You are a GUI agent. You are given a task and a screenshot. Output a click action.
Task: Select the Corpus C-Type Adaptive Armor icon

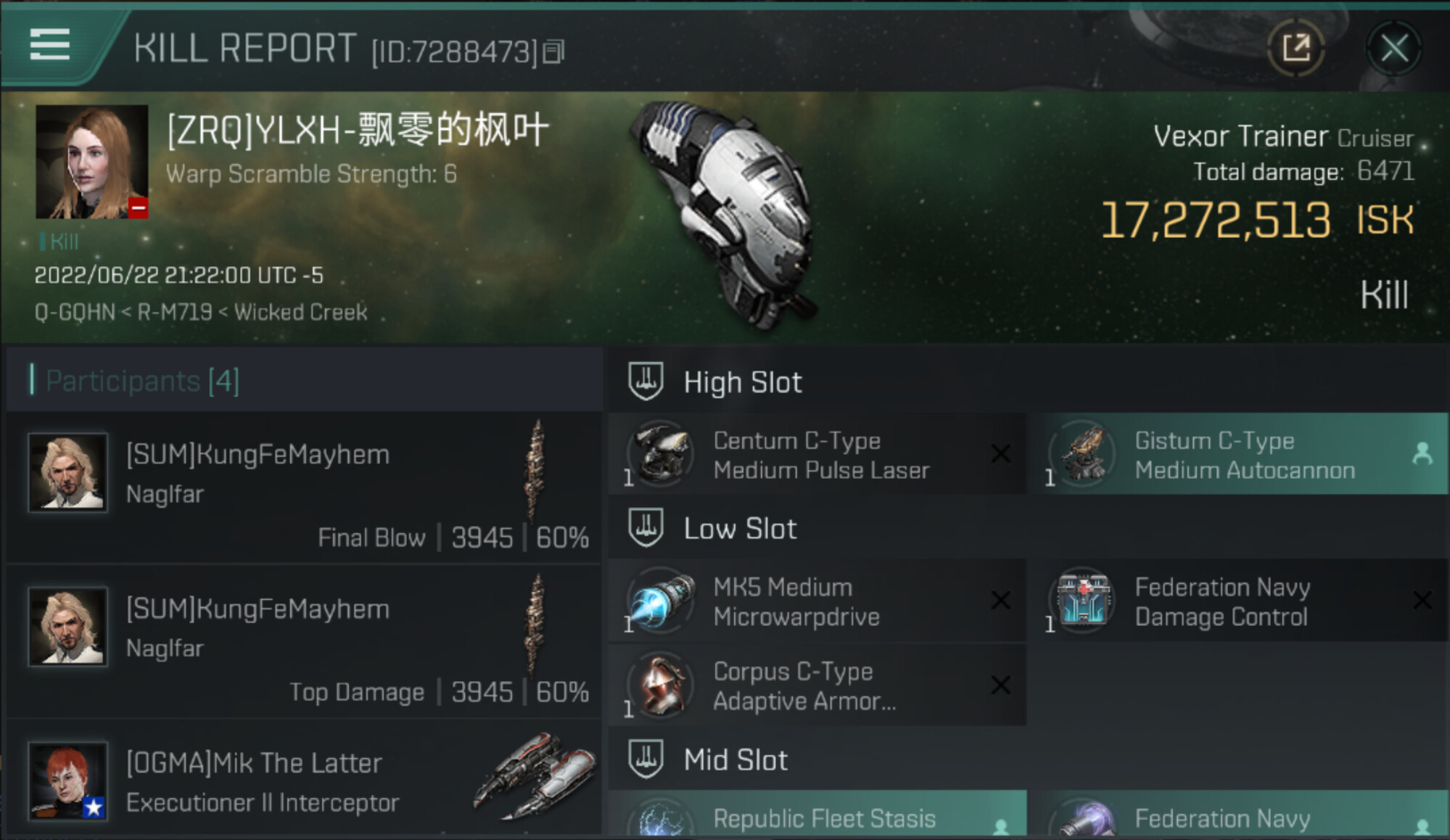click(x=660, y=685)
